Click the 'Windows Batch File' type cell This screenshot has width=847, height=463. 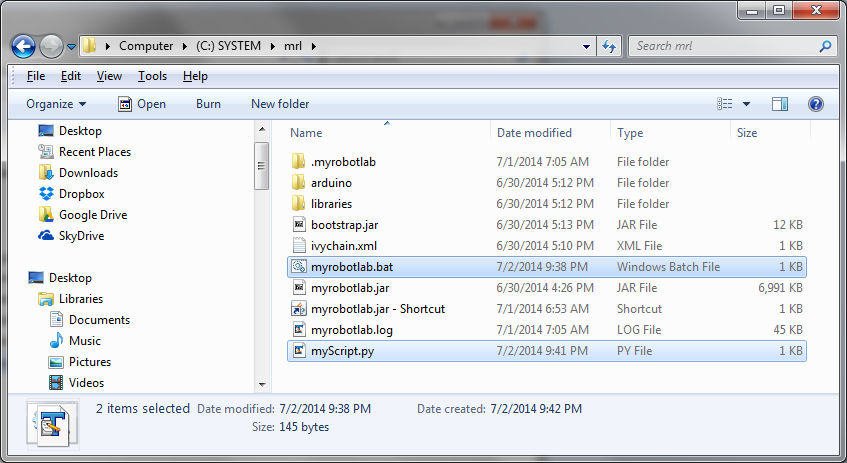[x=668, y=267]
